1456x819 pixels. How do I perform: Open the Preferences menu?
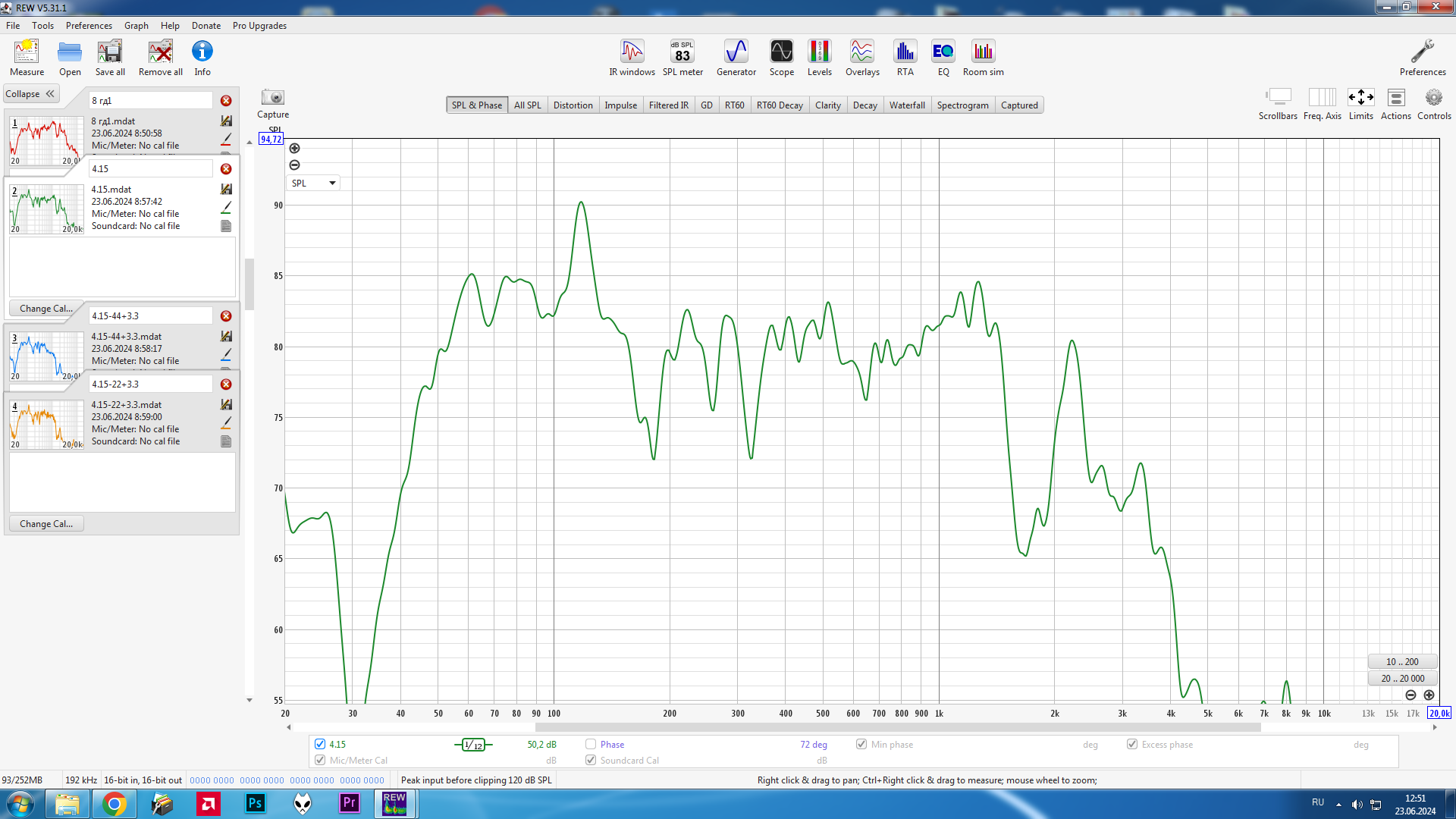coord(89,26)
